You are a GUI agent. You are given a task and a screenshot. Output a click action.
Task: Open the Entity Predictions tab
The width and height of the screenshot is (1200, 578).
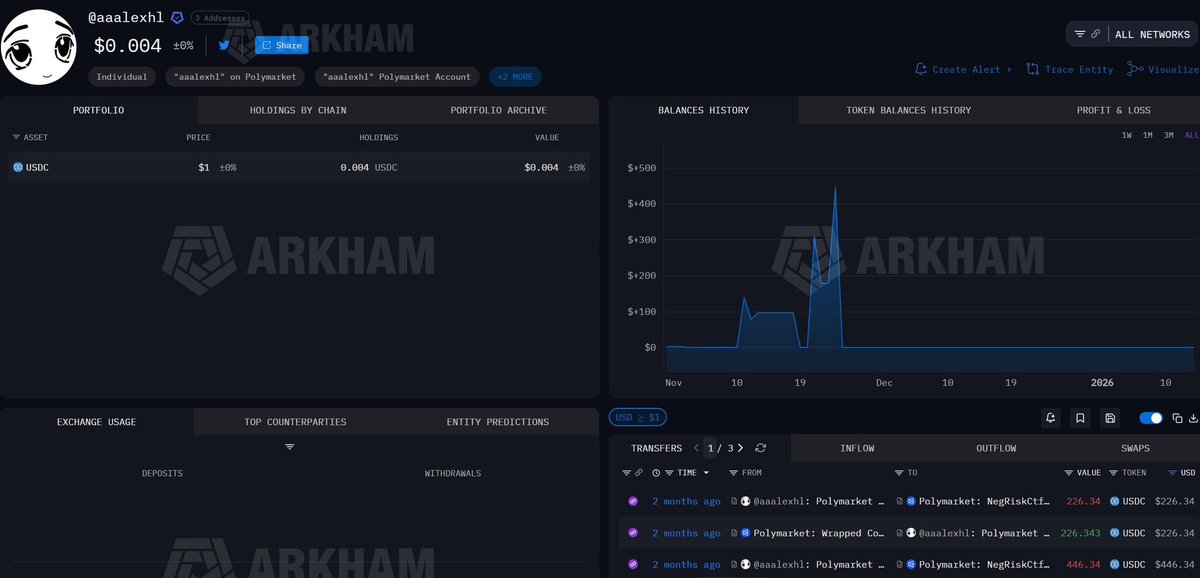click(x=497, y=422)
